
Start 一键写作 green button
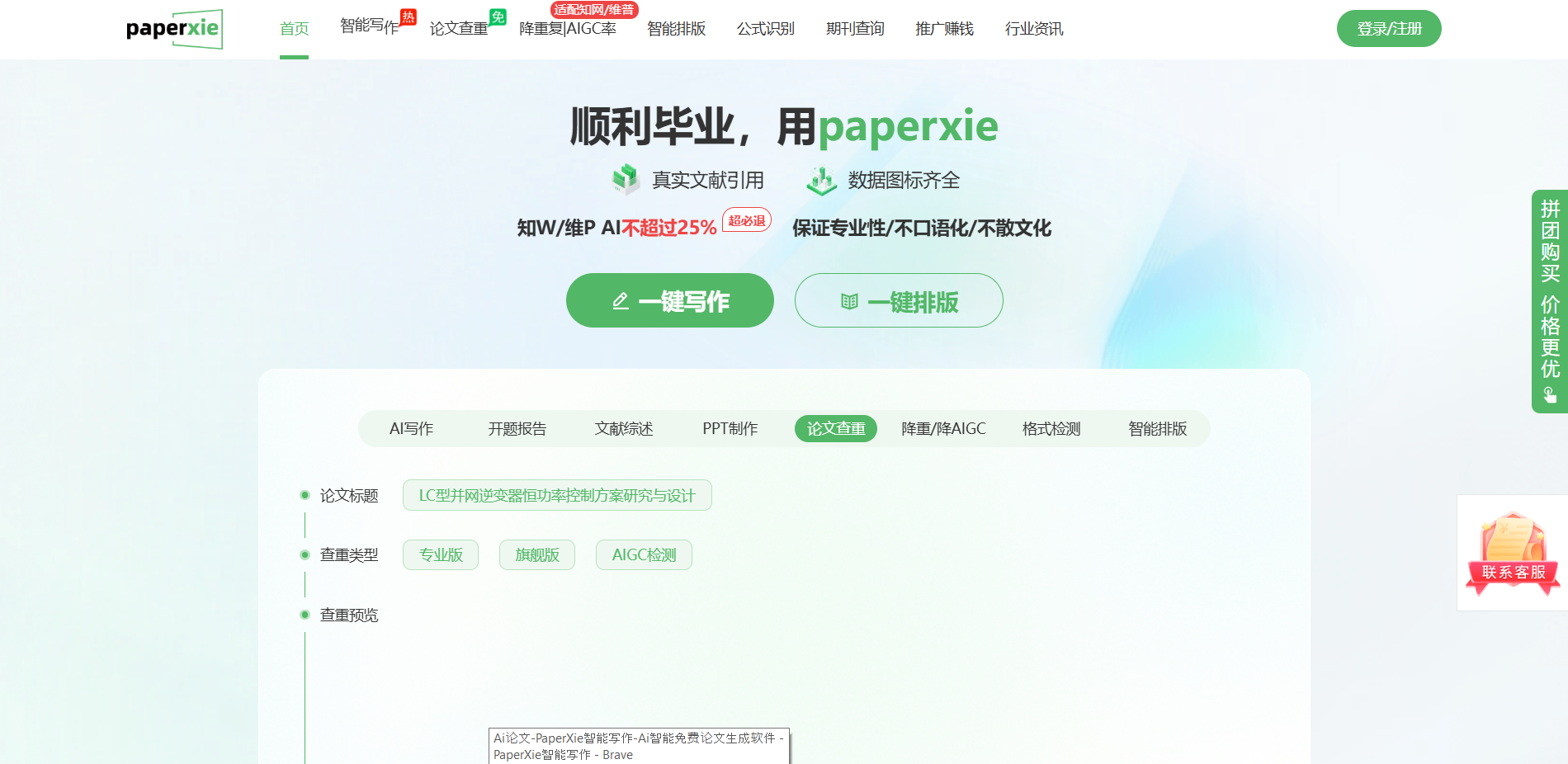click(x=670, y=300)
